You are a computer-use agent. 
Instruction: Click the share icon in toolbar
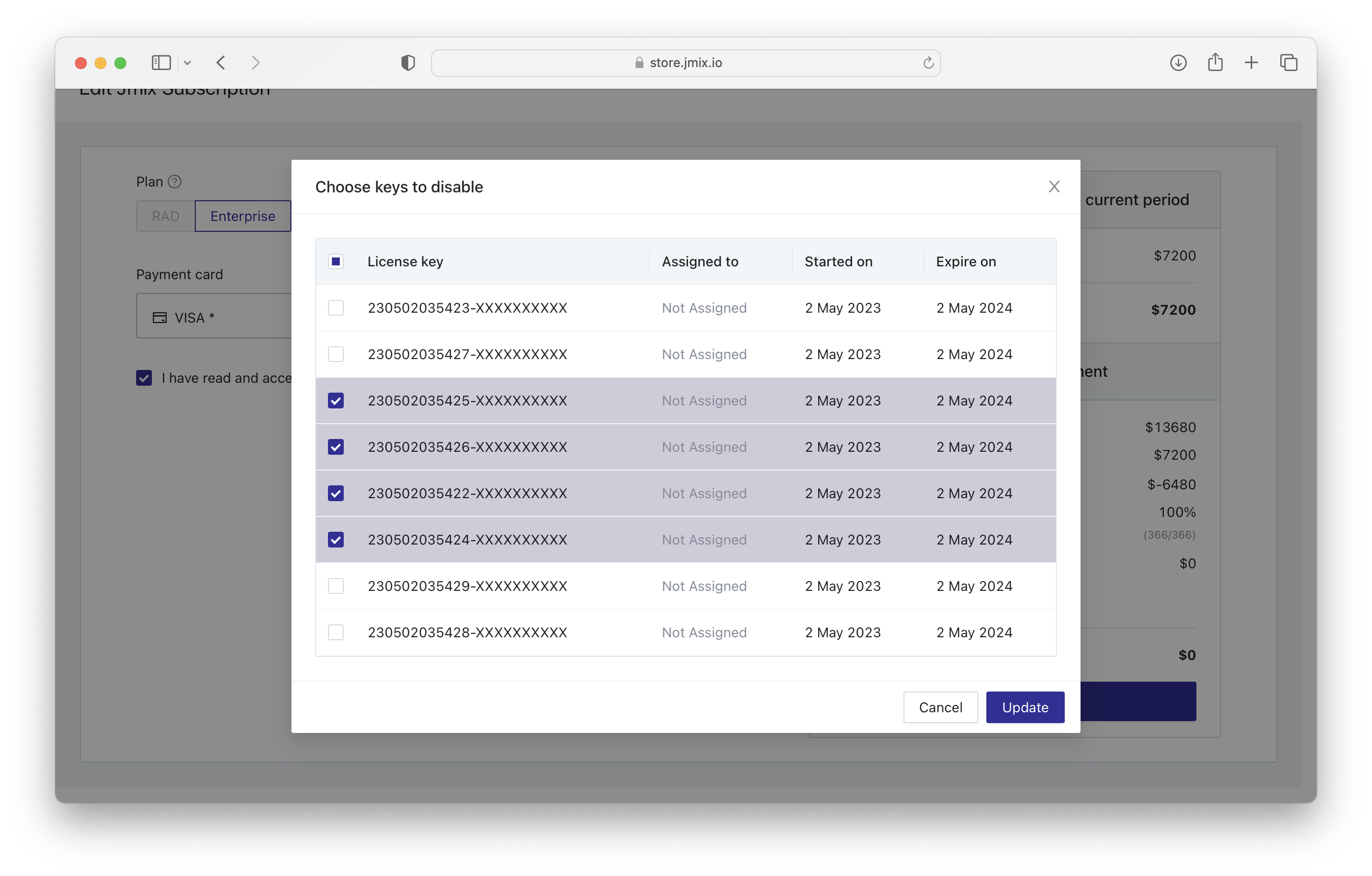pos(1214,63)
